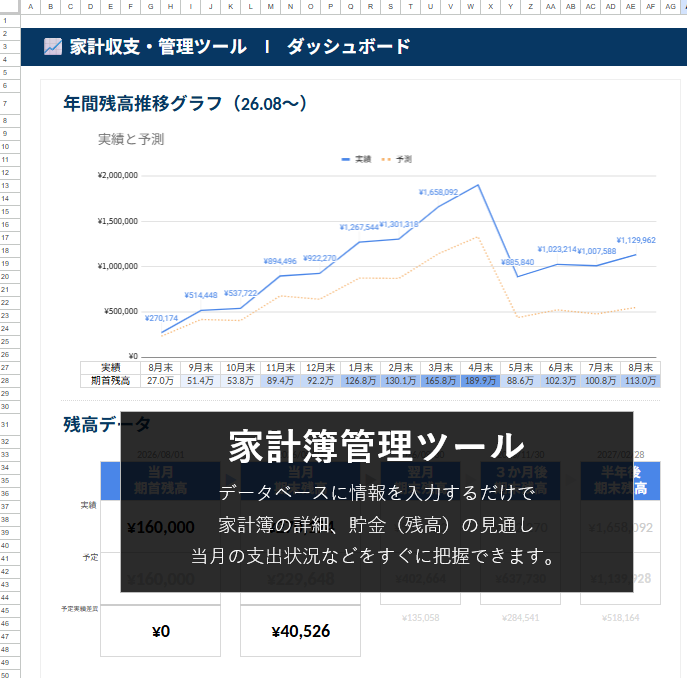Click the 実績 entry in chart legend

click(x=356, y=159)
